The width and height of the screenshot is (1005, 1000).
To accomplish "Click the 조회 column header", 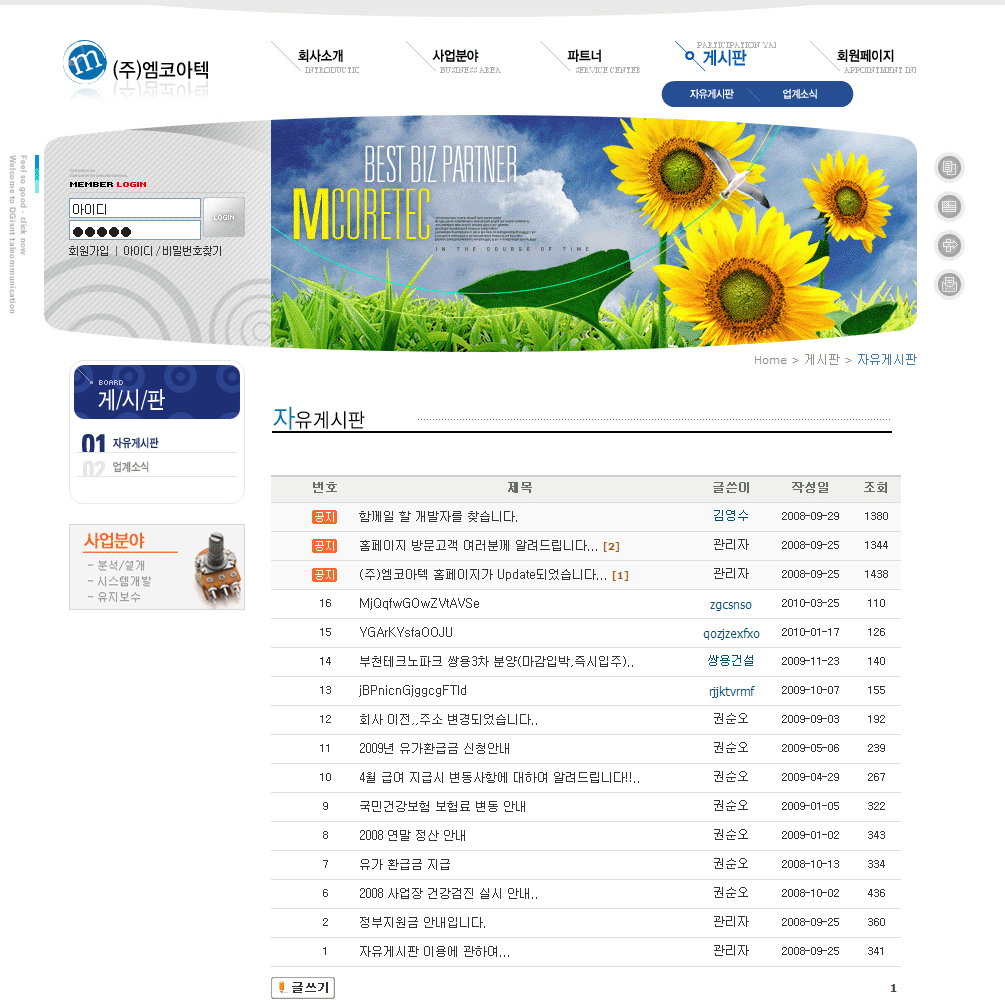I will 876,488.
